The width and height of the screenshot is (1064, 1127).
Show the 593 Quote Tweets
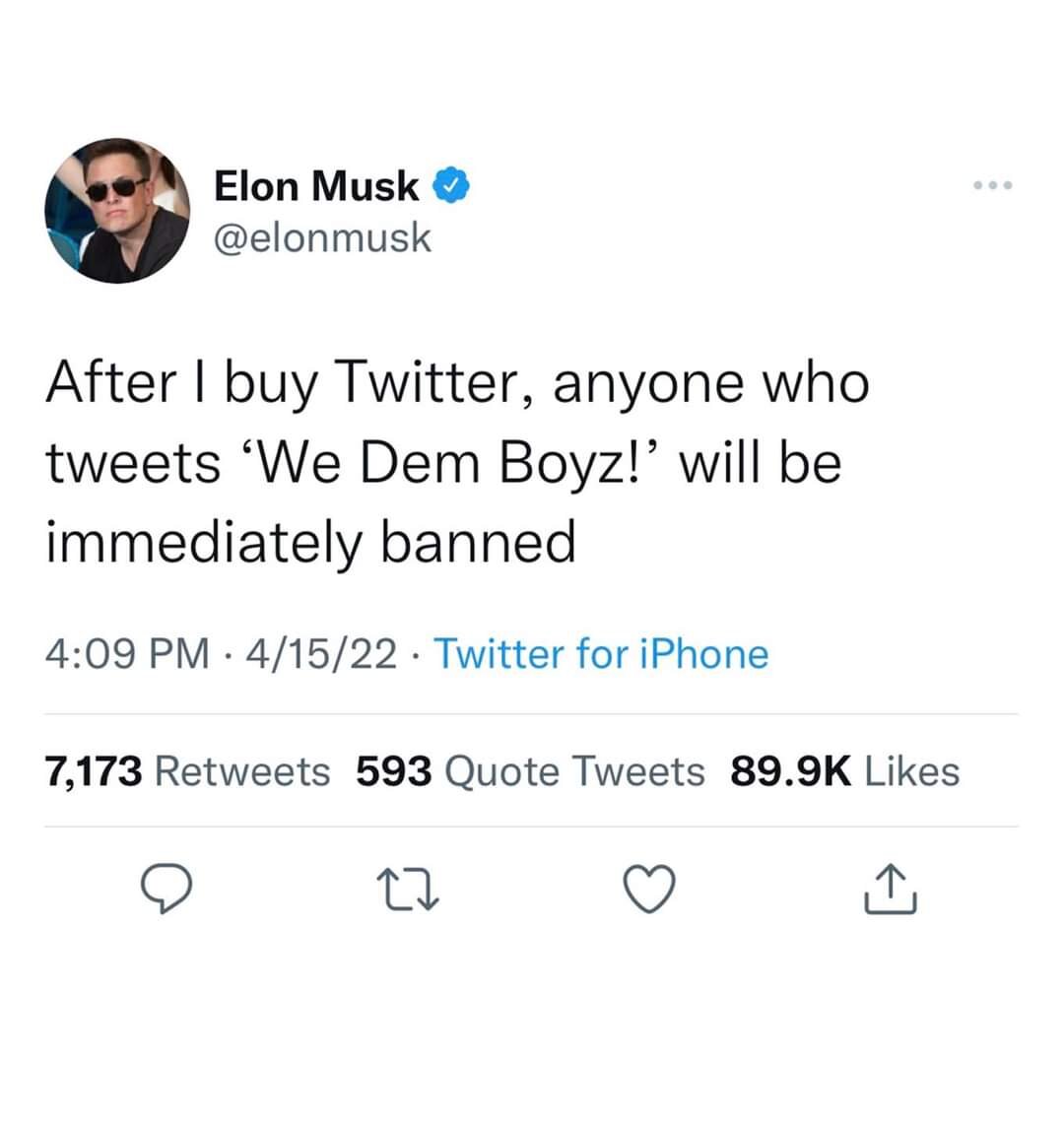coord(530,771)
